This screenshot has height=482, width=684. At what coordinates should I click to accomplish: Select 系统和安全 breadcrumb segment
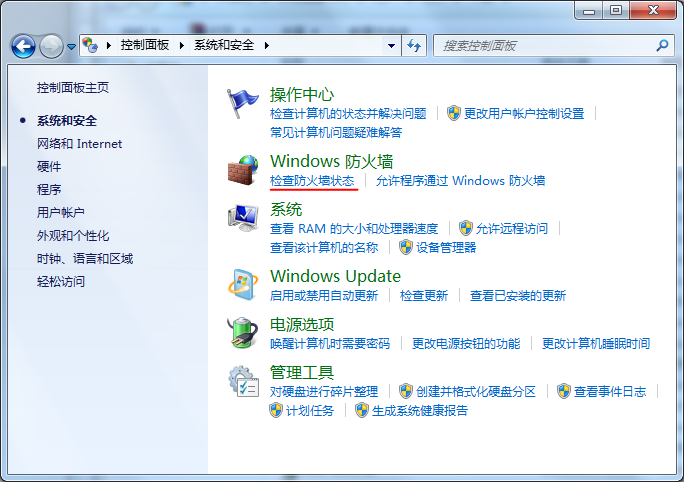(224, 45)
